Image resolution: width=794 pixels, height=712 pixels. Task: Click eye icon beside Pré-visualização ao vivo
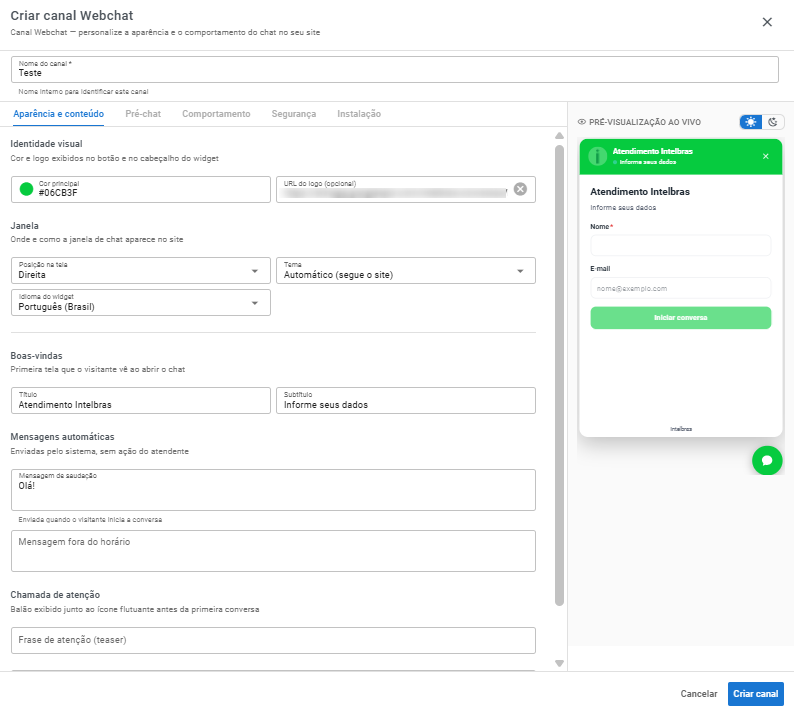582,122
